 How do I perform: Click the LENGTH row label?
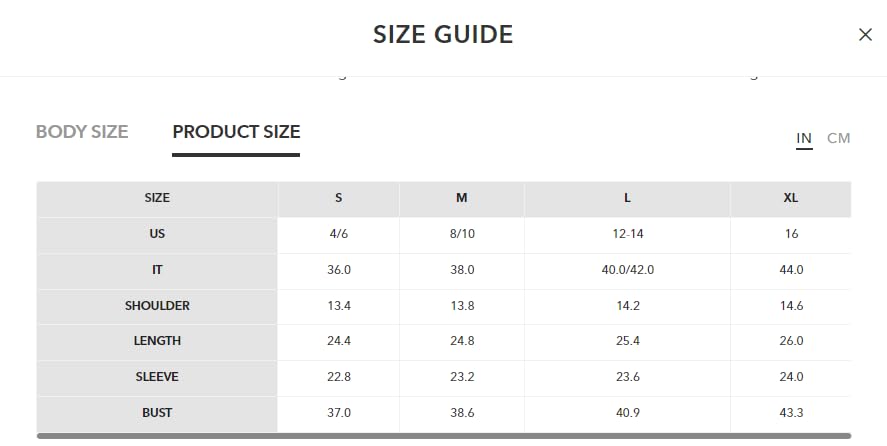(x=157, y=341)
